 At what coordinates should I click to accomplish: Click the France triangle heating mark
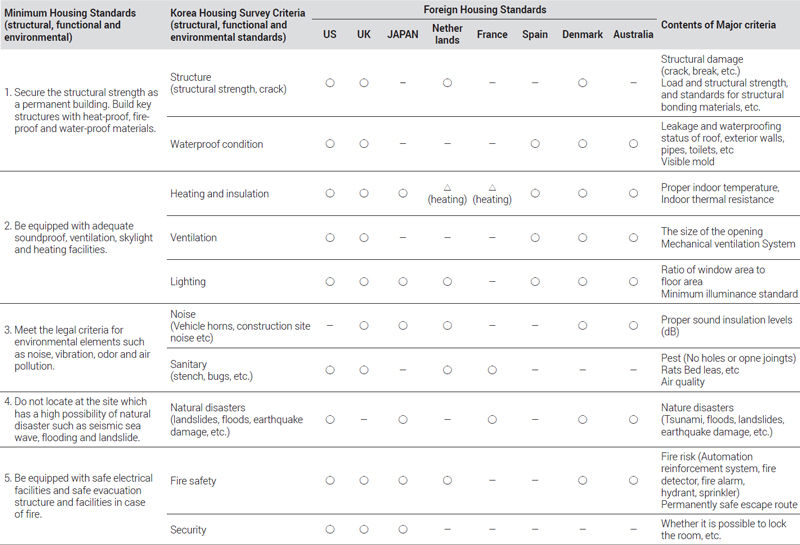(x=492, y=187)
